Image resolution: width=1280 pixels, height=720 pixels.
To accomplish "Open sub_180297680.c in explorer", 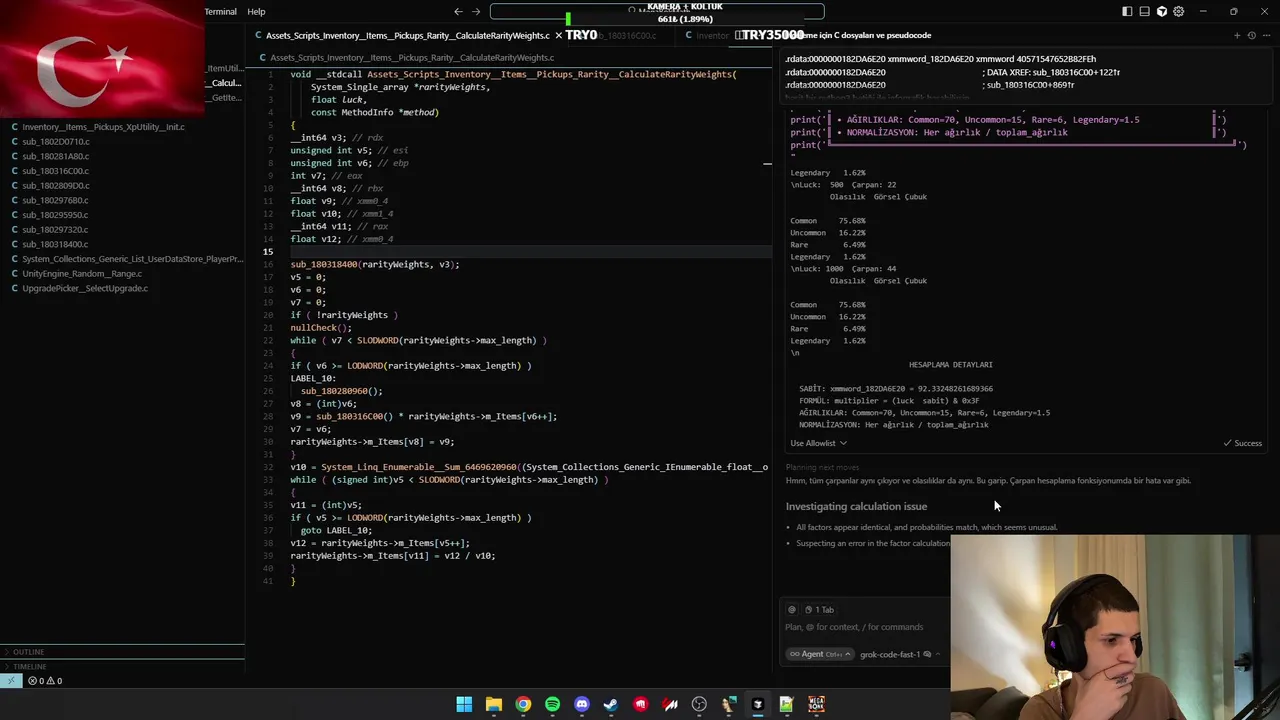I will tap(56, 200).
